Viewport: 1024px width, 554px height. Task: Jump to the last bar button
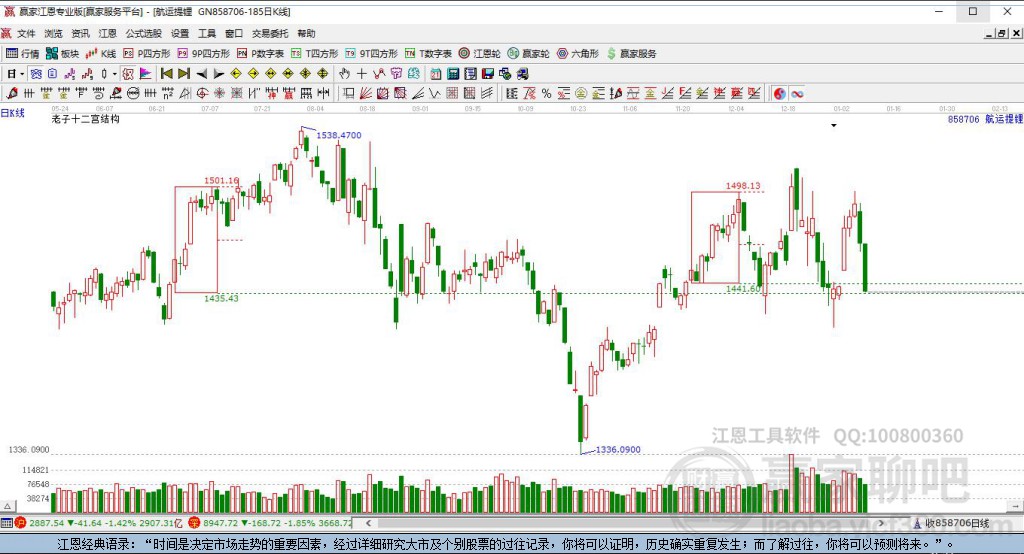pos(184,74)
